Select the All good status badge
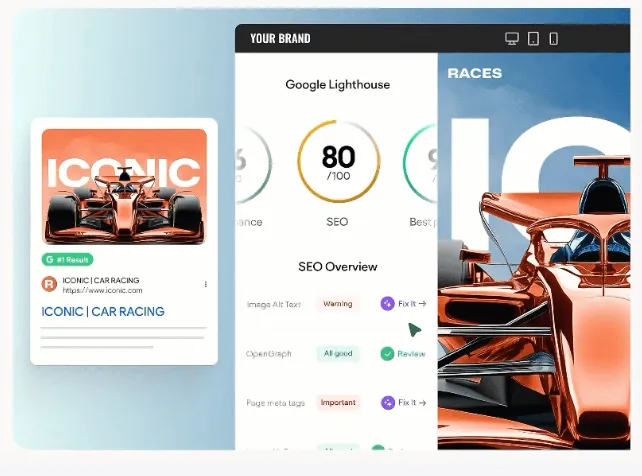The width and height of the screenshot is (642, 476). coord(338,353)
